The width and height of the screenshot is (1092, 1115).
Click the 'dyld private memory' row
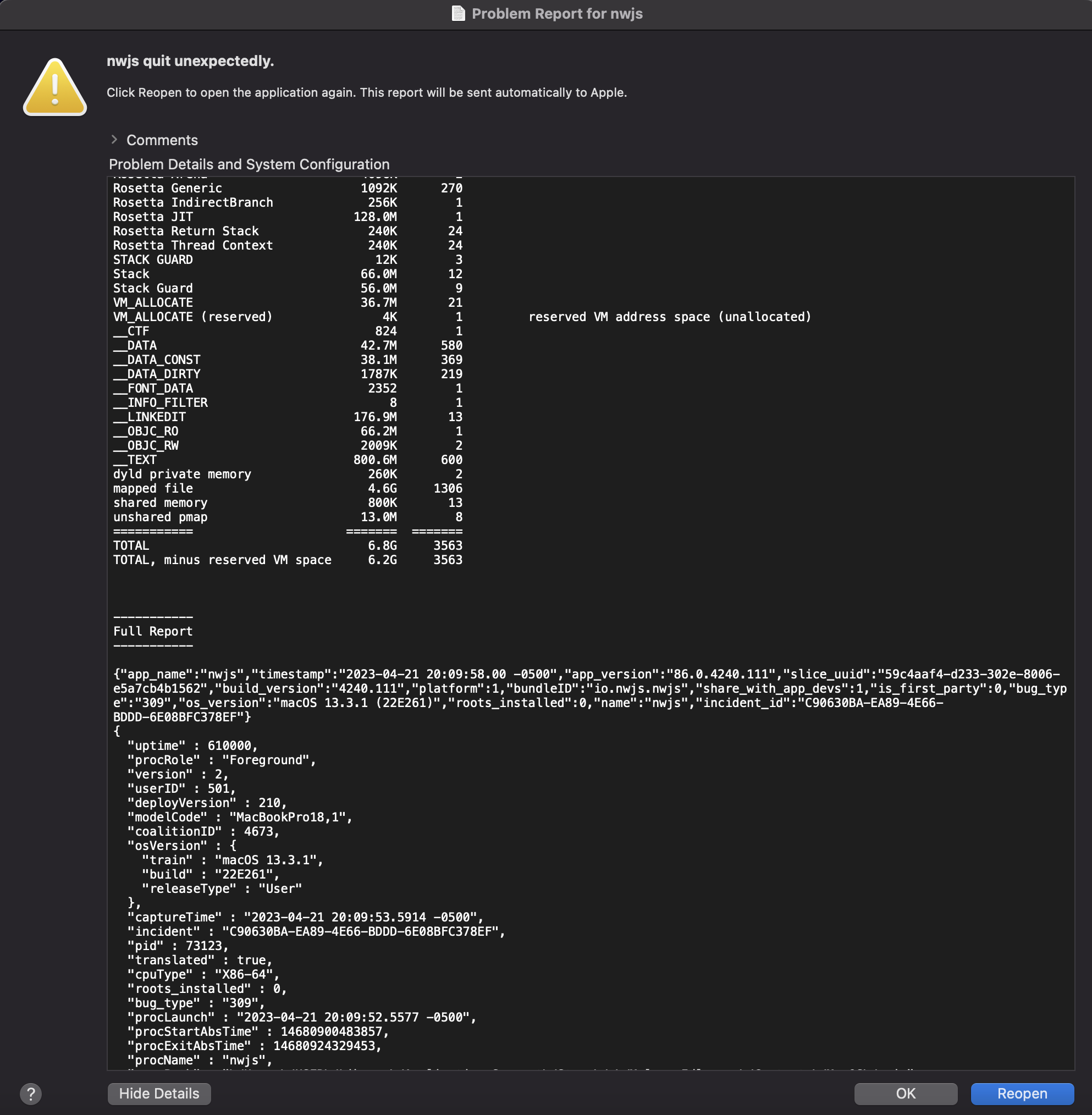(x=288, y=474)
